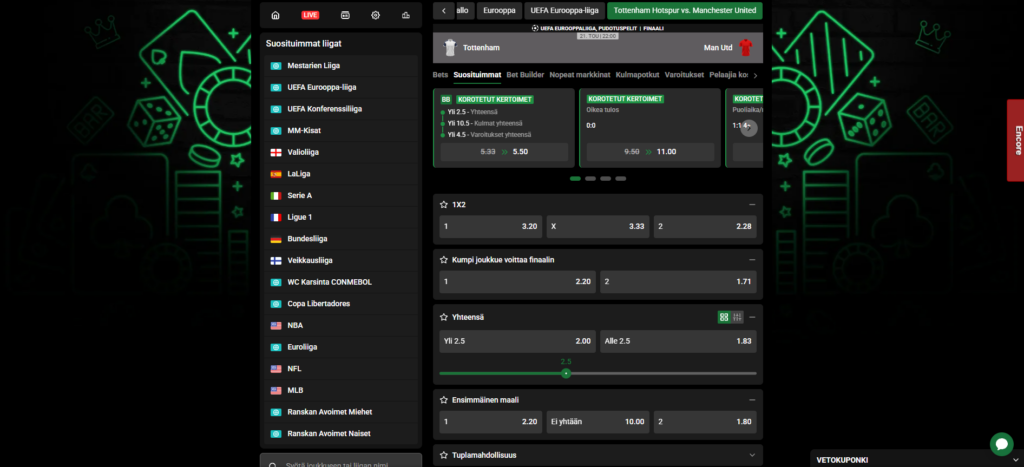Open the gear settings icon in sidebar
The width and height of the screenshot is (1024, 467).
pyautogui.click(x=376, y=15)
